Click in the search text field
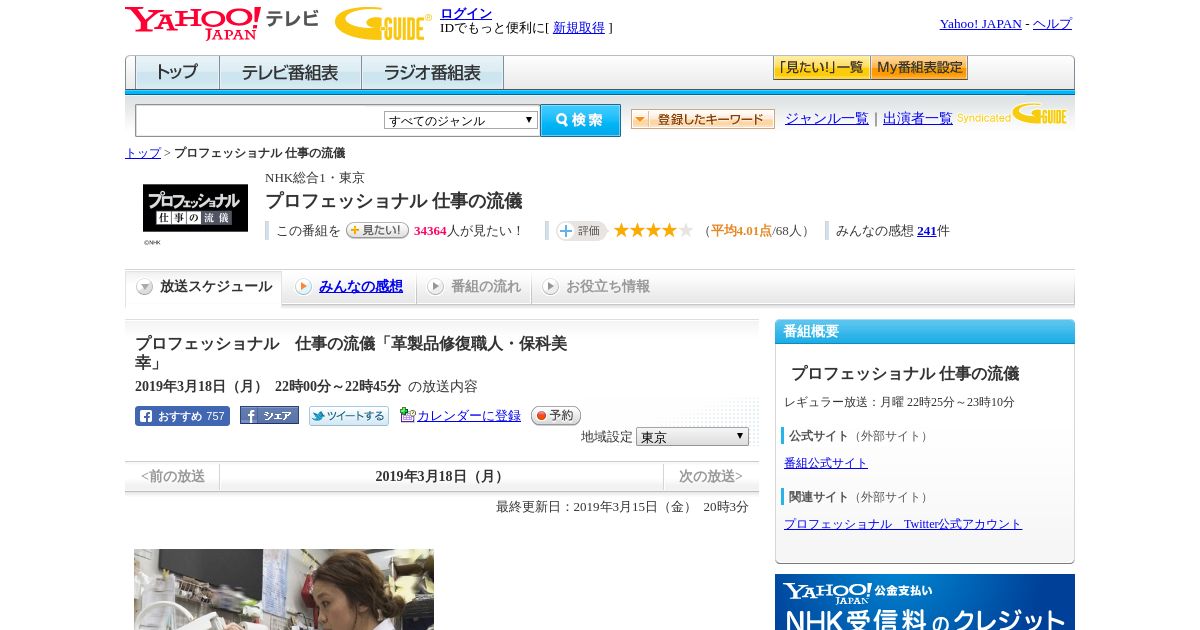The image size is (1200, 630). point(260,120)
